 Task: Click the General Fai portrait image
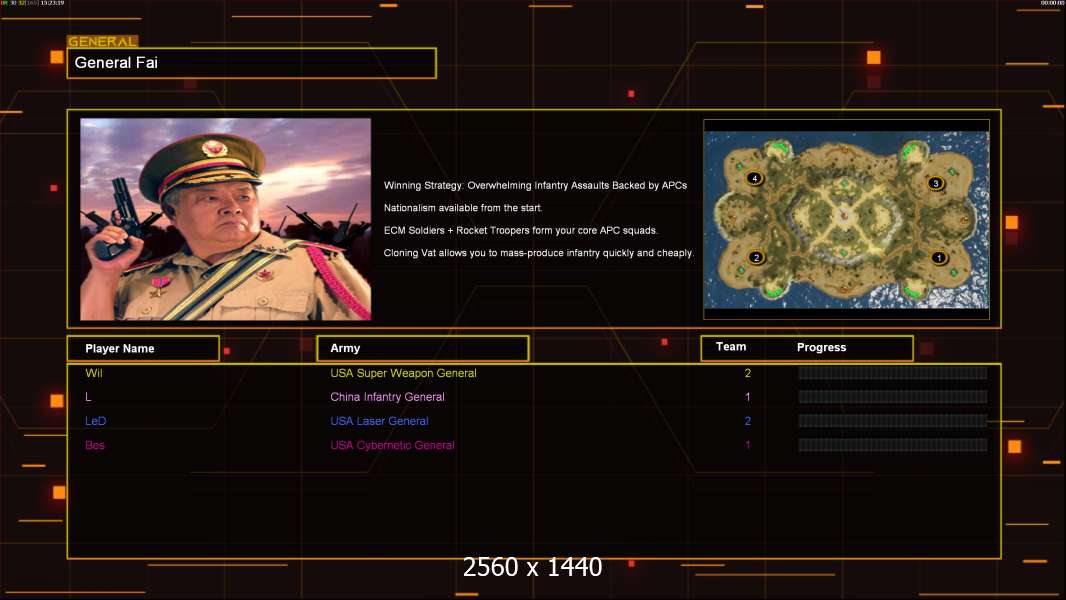tap(226, 219)
